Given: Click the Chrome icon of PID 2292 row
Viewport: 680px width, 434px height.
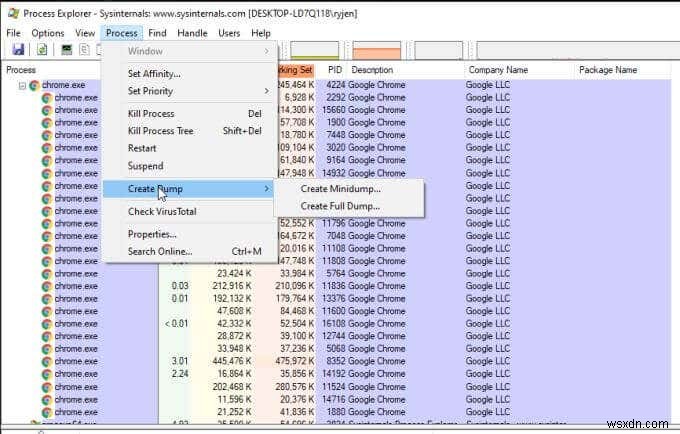Looking at the screenshot, I should pos(47,98).
